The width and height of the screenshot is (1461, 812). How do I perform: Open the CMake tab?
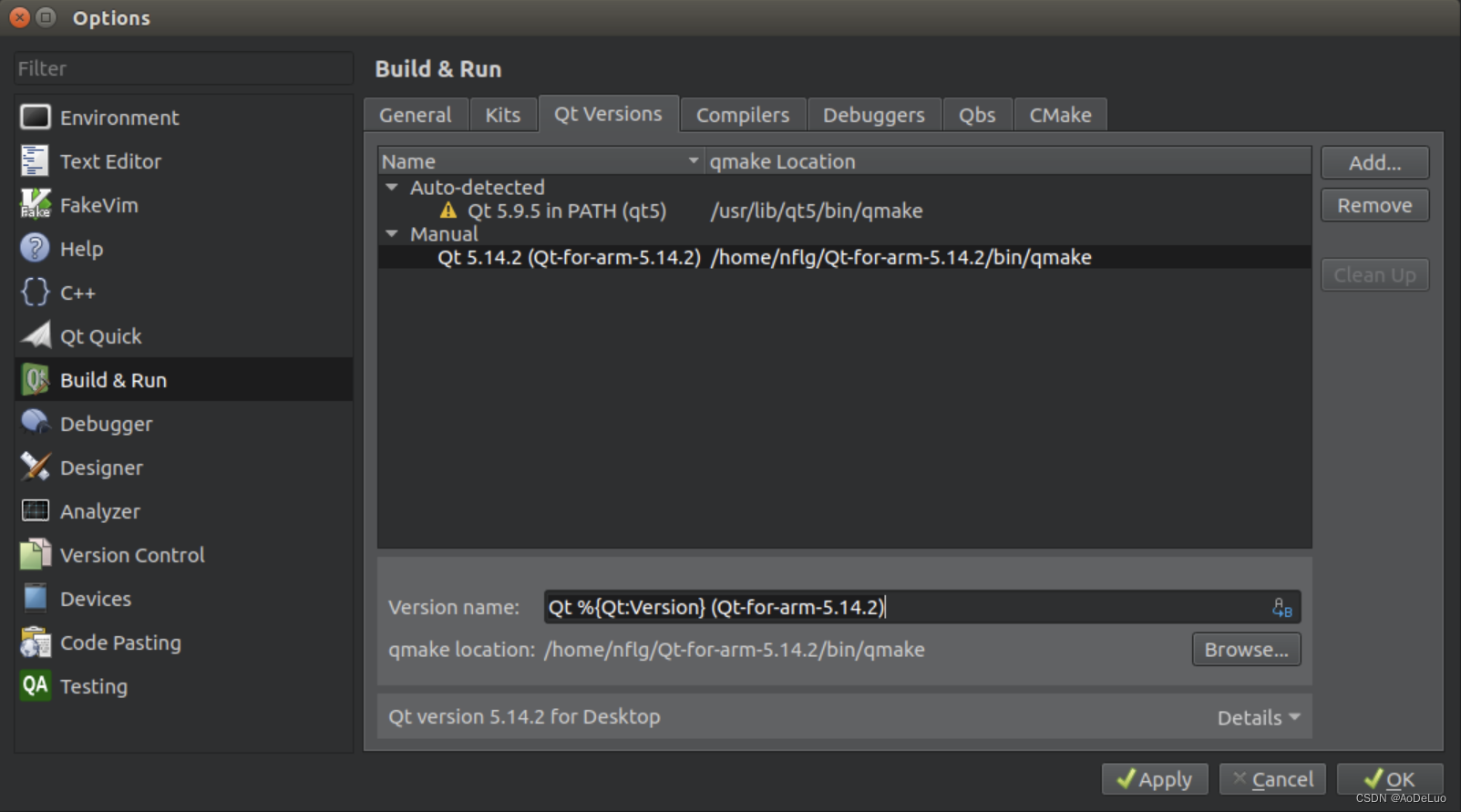[1060, 115]
